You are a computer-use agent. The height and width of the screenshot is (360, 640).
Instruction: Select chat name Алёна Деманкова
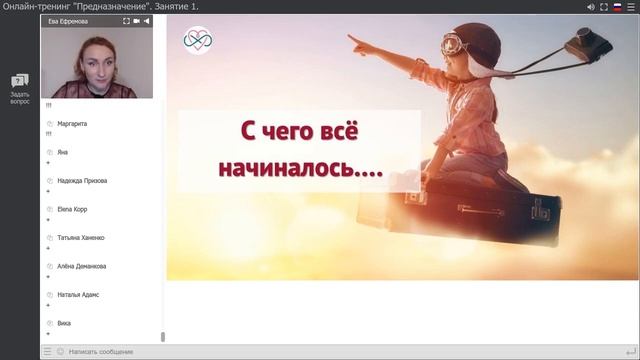(82, 266)
